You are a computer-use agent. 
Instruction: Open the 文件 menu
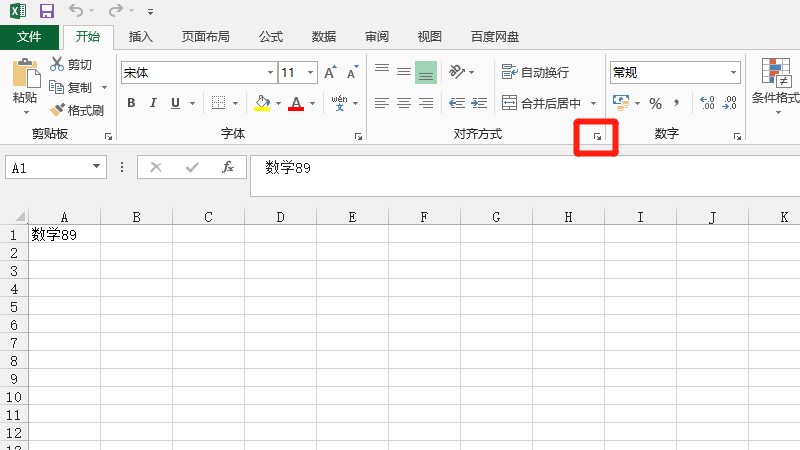tap(29, 37)
